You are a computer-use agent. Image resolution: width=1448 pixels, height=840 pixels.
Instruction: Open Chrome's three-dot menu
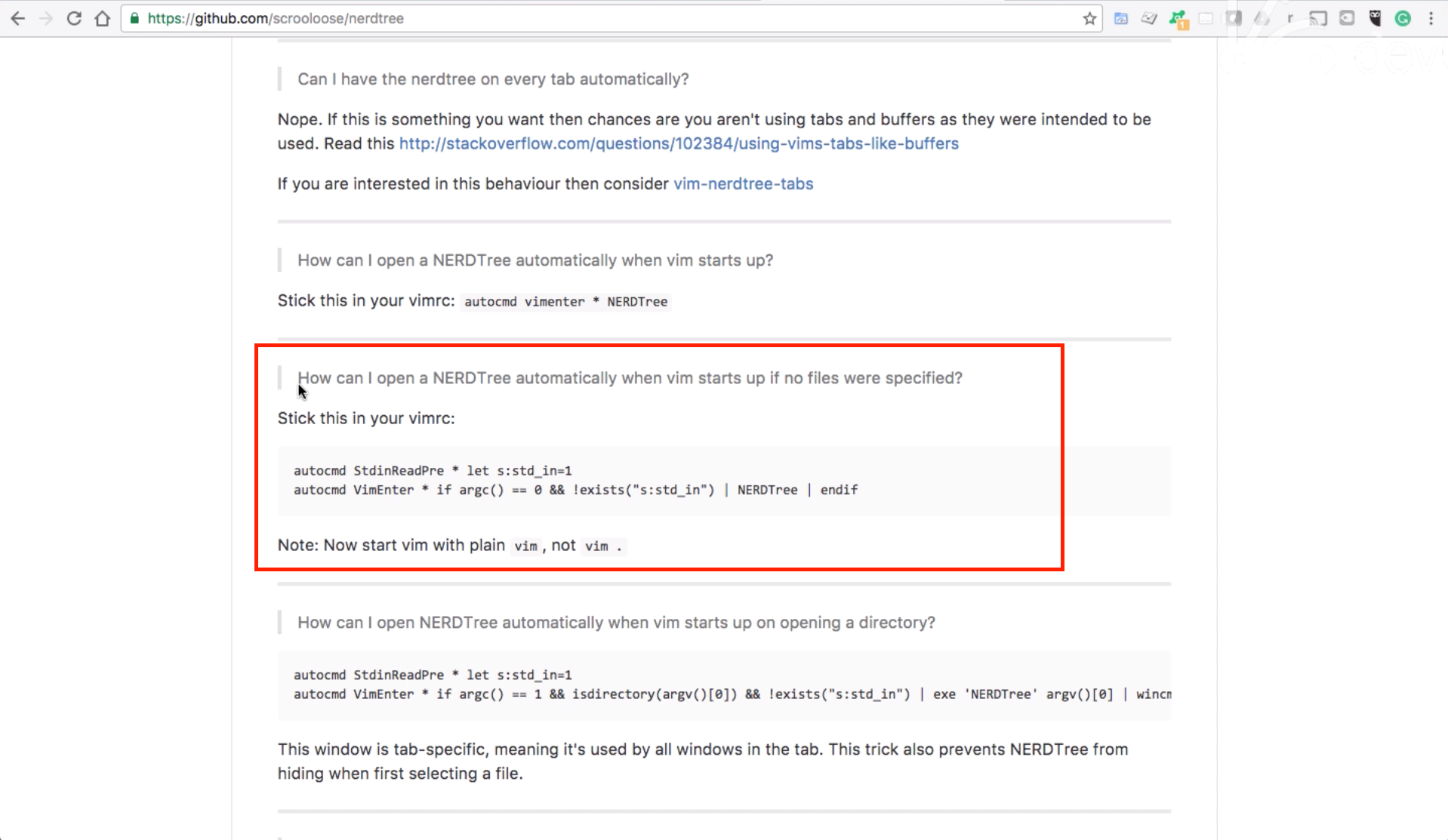point(1431,19)
